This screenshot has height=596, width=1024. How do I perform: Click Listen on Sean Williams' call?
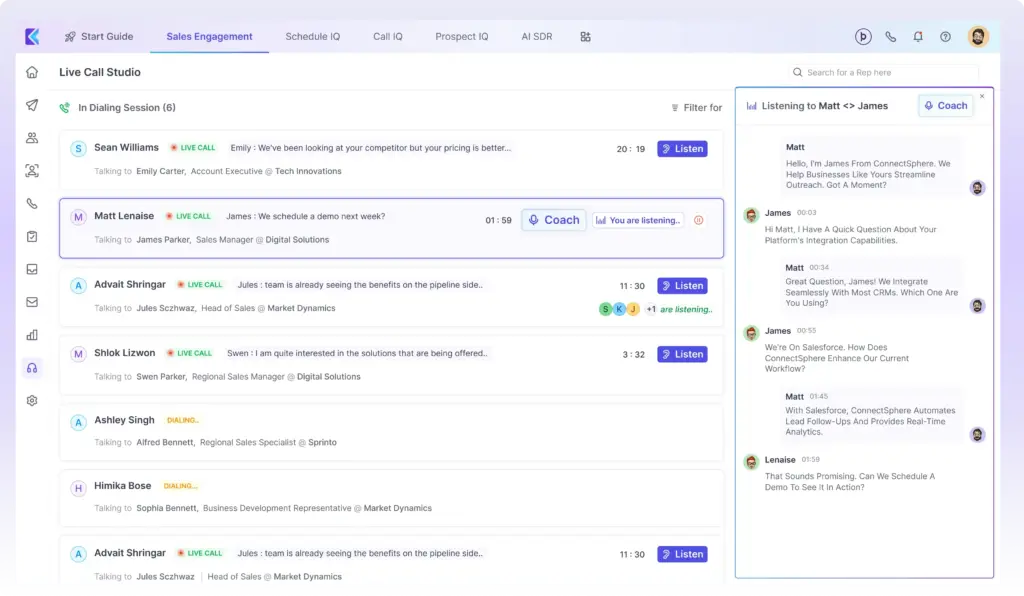click(682, 148)
